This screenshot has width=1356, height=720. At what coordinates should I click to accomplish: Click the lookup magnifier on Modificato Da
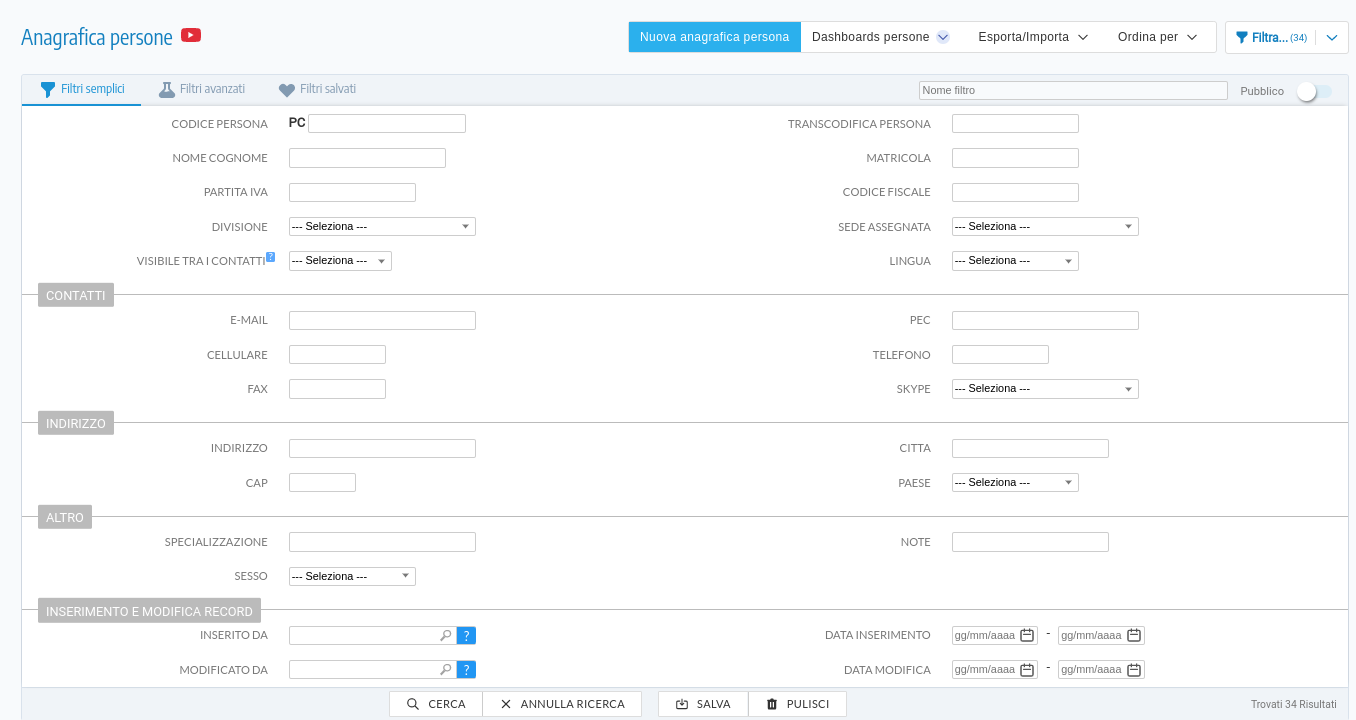pos(445,669)
